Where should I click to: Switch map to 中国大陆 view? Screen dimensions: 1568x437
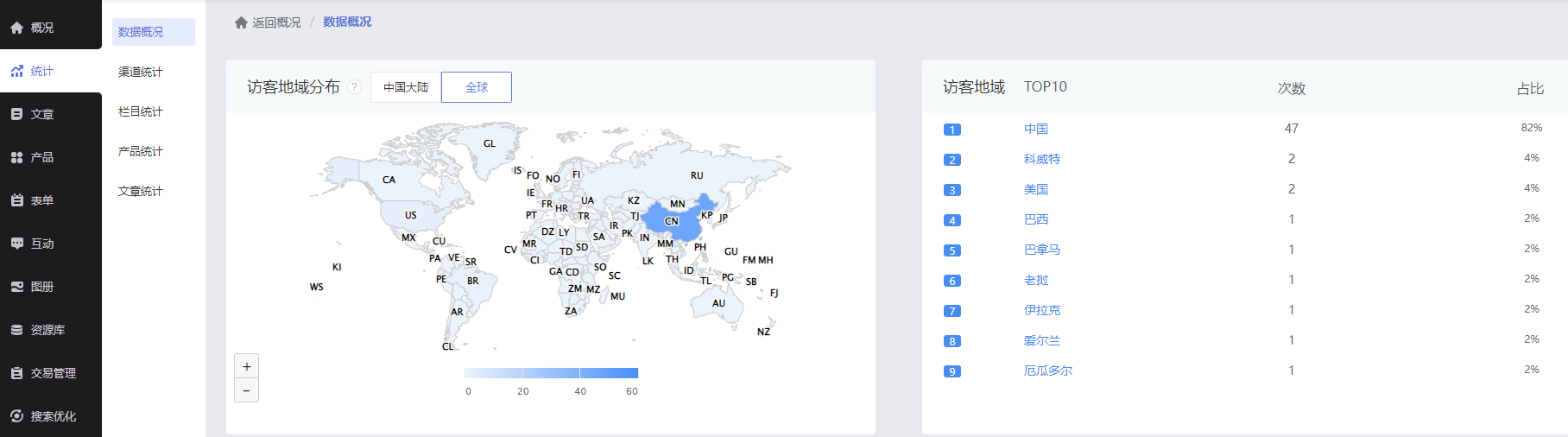click(406, 87)
